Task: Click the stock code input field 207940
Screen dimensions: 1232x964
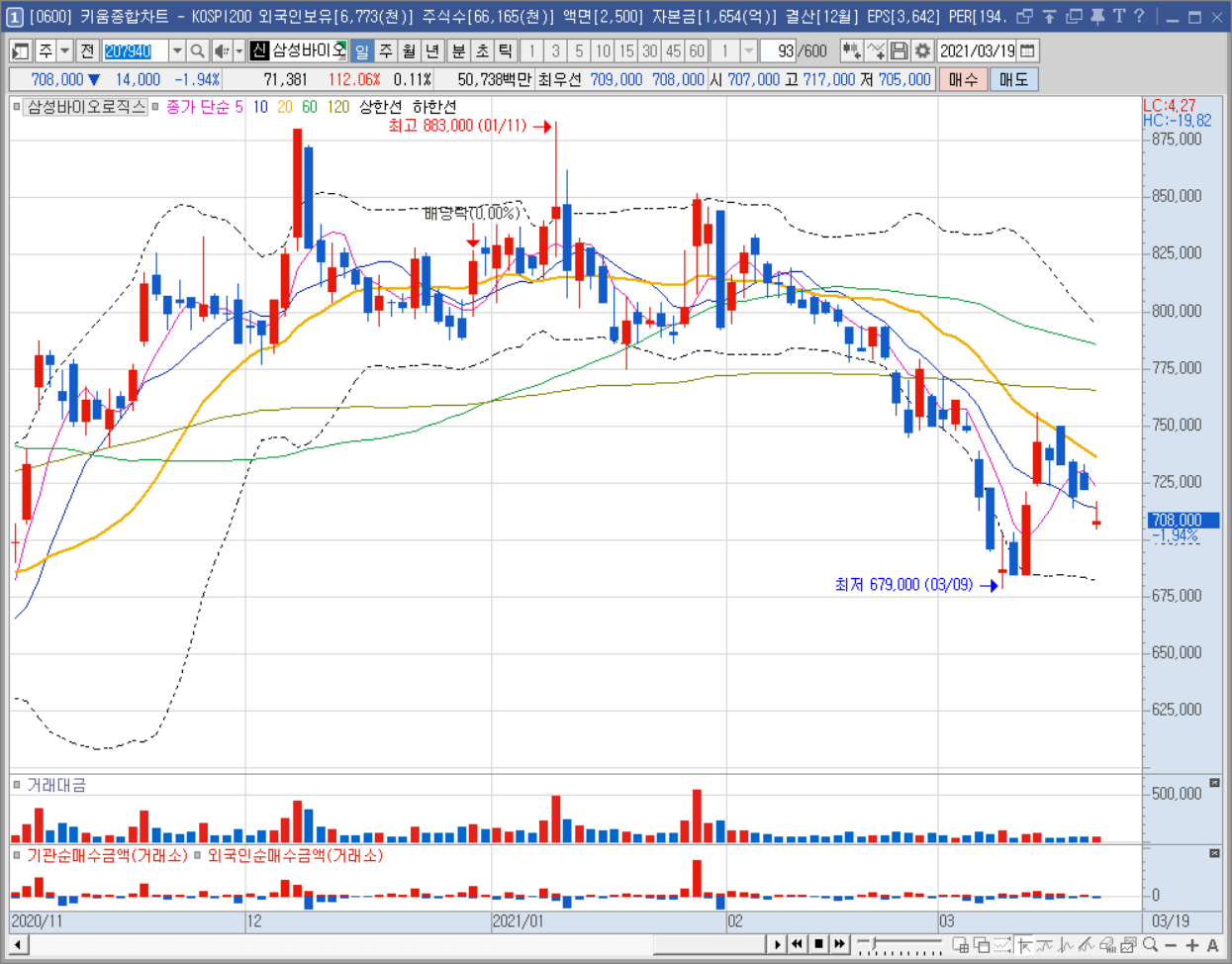Action: point(135,50)
